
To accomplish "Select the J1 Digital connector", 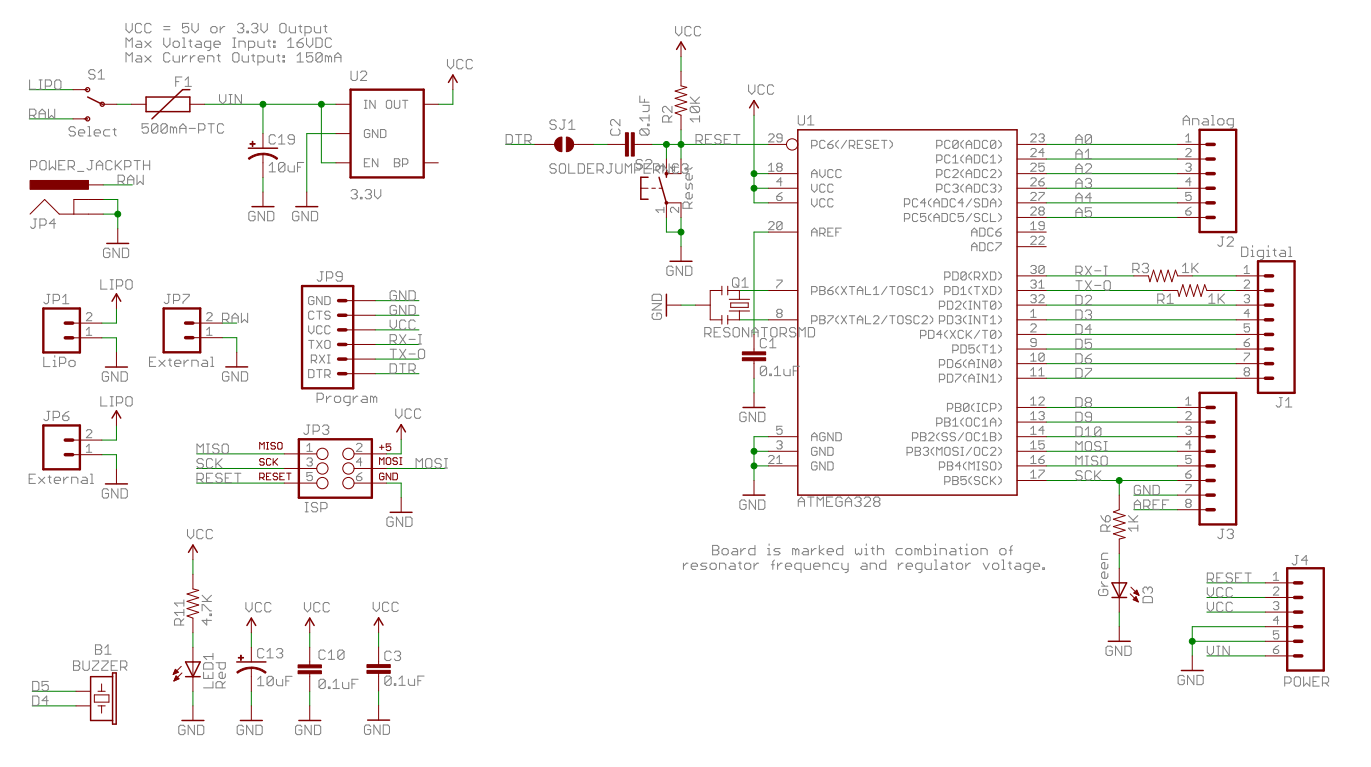I will click(1275, 327).
